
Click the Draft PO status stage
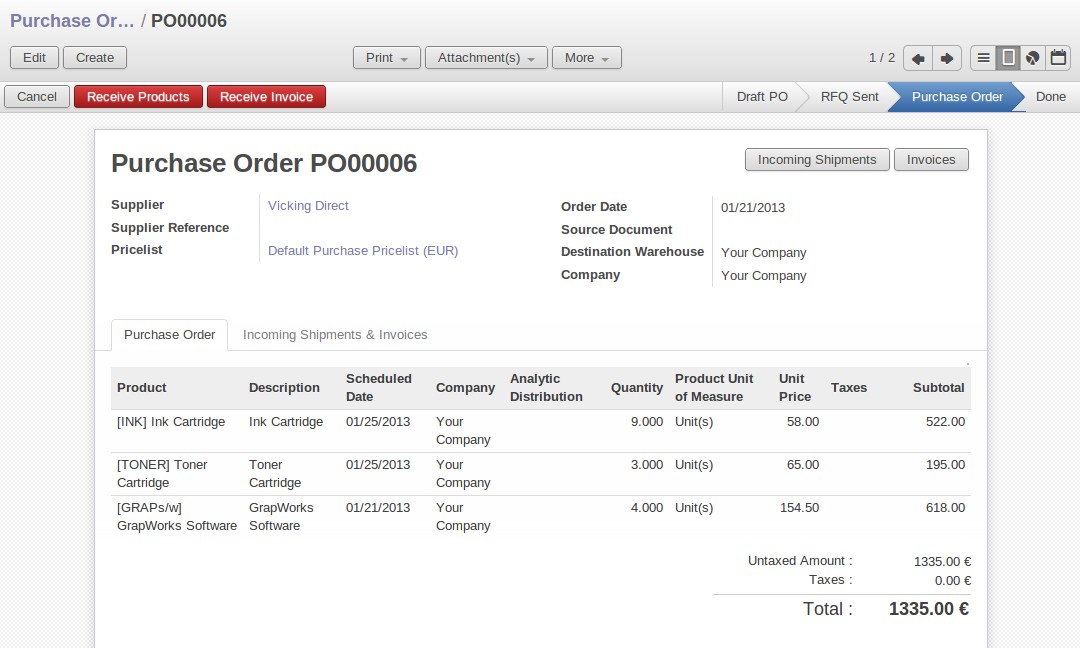[x=762, y=97]
